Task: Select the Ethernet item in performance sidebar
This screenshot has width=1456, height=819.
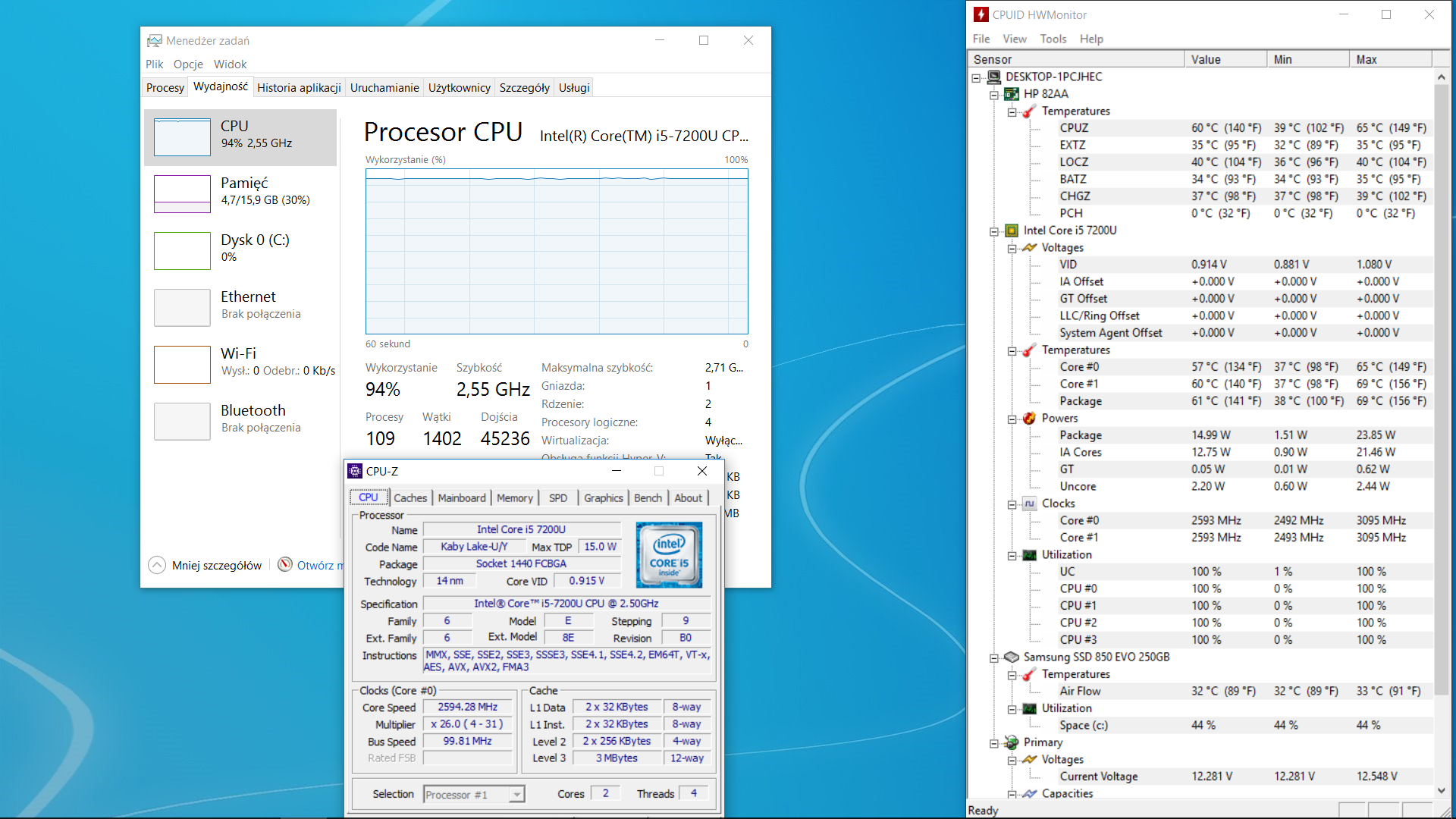Action: (x=240, y=308)
